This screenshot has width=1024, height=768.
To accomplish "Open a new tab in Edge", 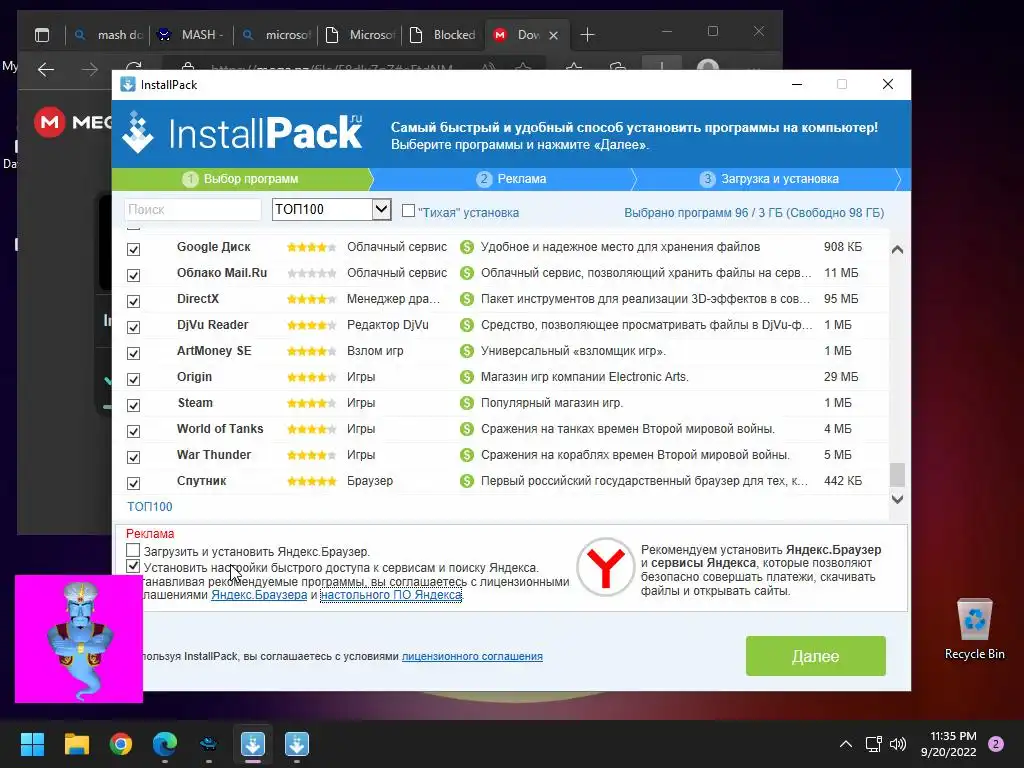I will pos(587,35).
